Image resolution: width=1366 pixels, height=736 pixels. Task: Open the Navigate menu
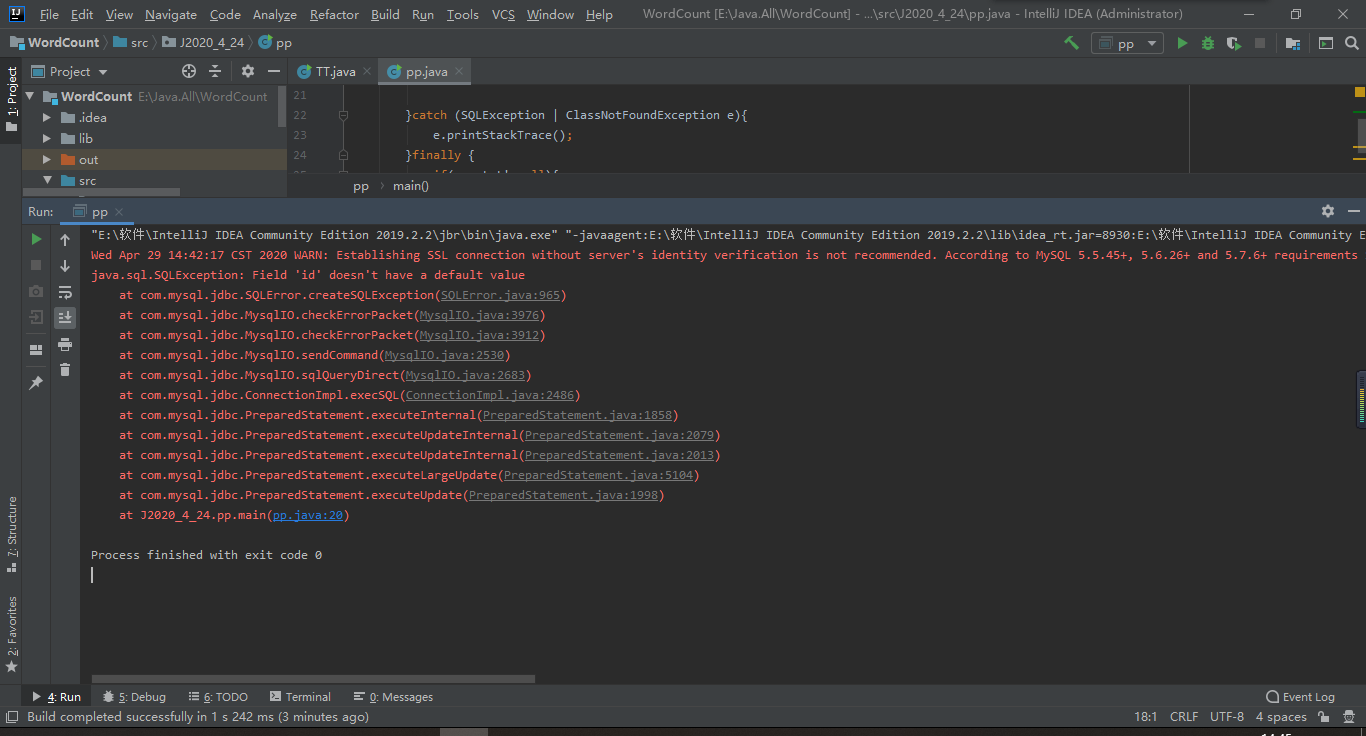tap(171, 14)
